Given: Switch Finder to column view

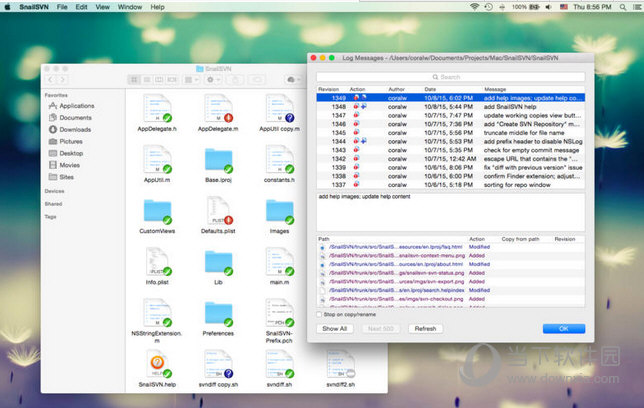Looking at the screenshot, I should pyautogui.click(x=159, y=80).
